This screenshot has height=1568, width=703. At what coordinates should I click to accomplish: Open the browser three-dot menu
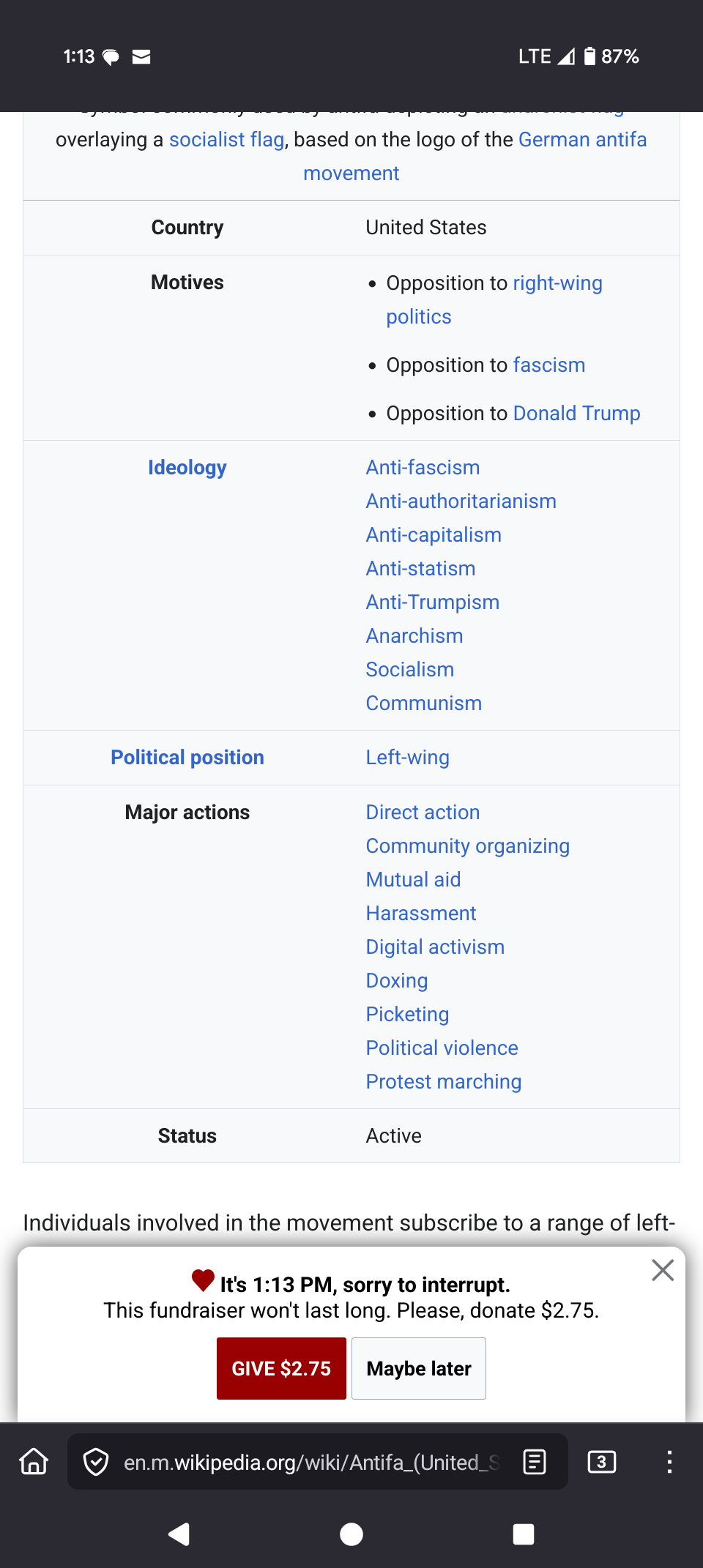click(x=669, y=1462)
